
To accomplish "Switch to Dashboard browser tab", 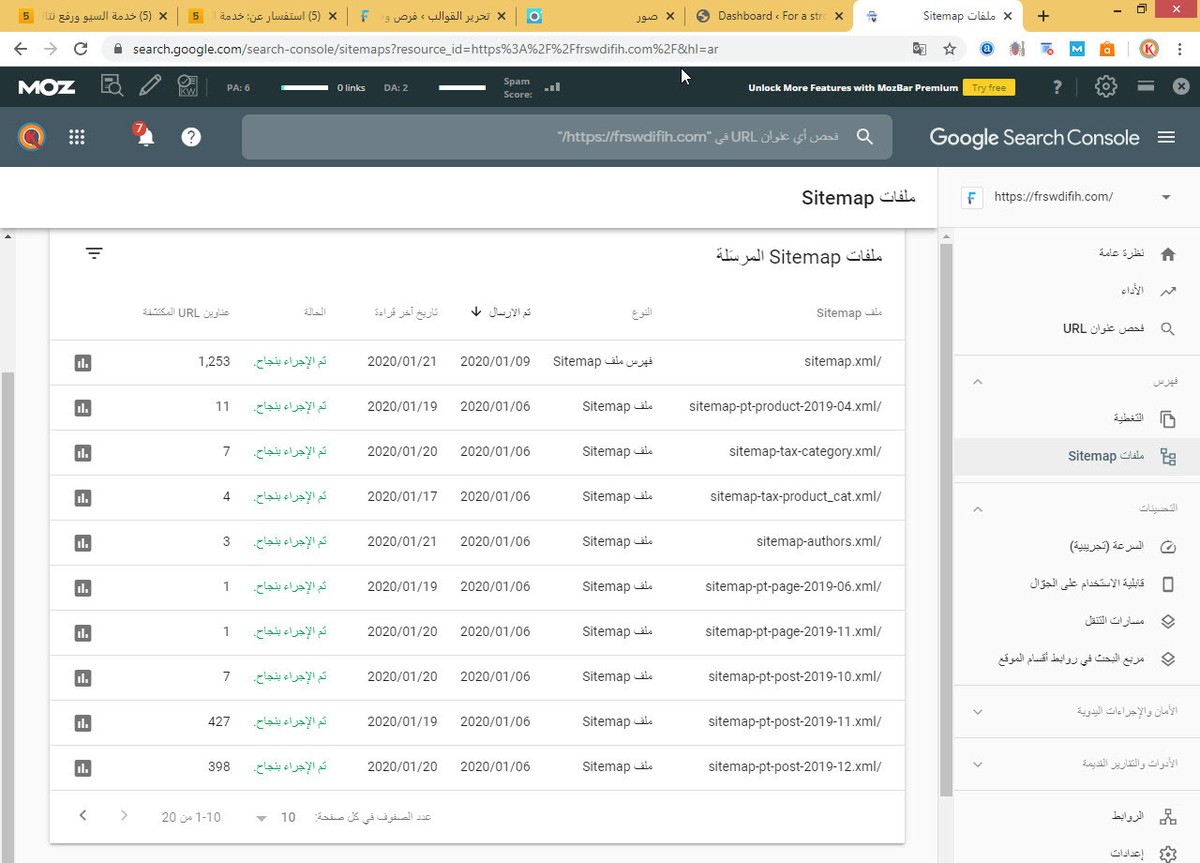I will [x=768, y=16].
